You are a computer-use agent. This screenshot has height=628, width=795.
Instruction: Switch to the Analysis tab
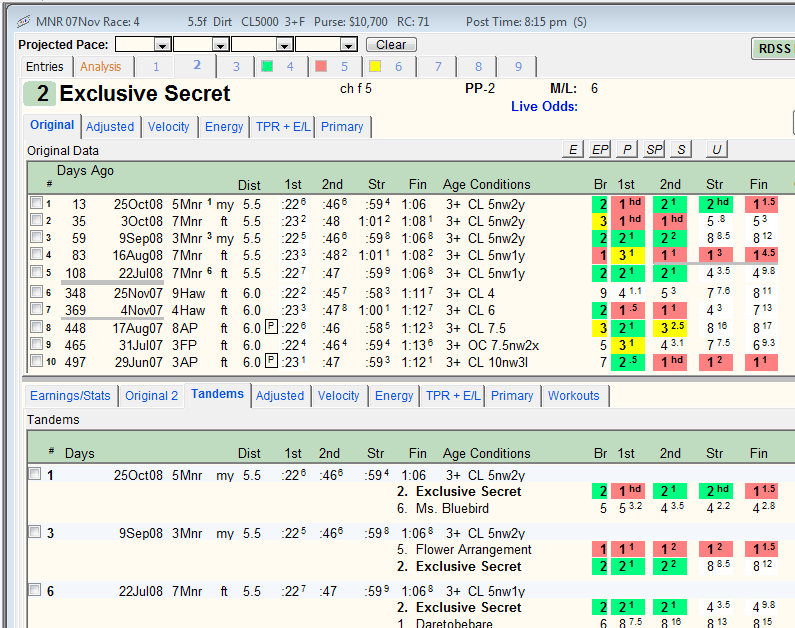point(100,66)
